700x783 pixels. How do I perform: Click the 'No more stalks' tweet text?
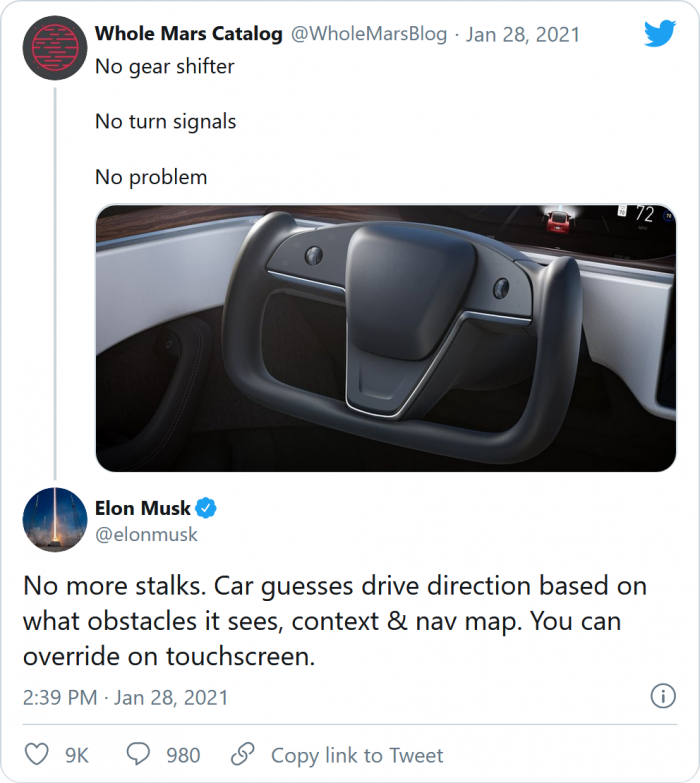pos(335,620)
